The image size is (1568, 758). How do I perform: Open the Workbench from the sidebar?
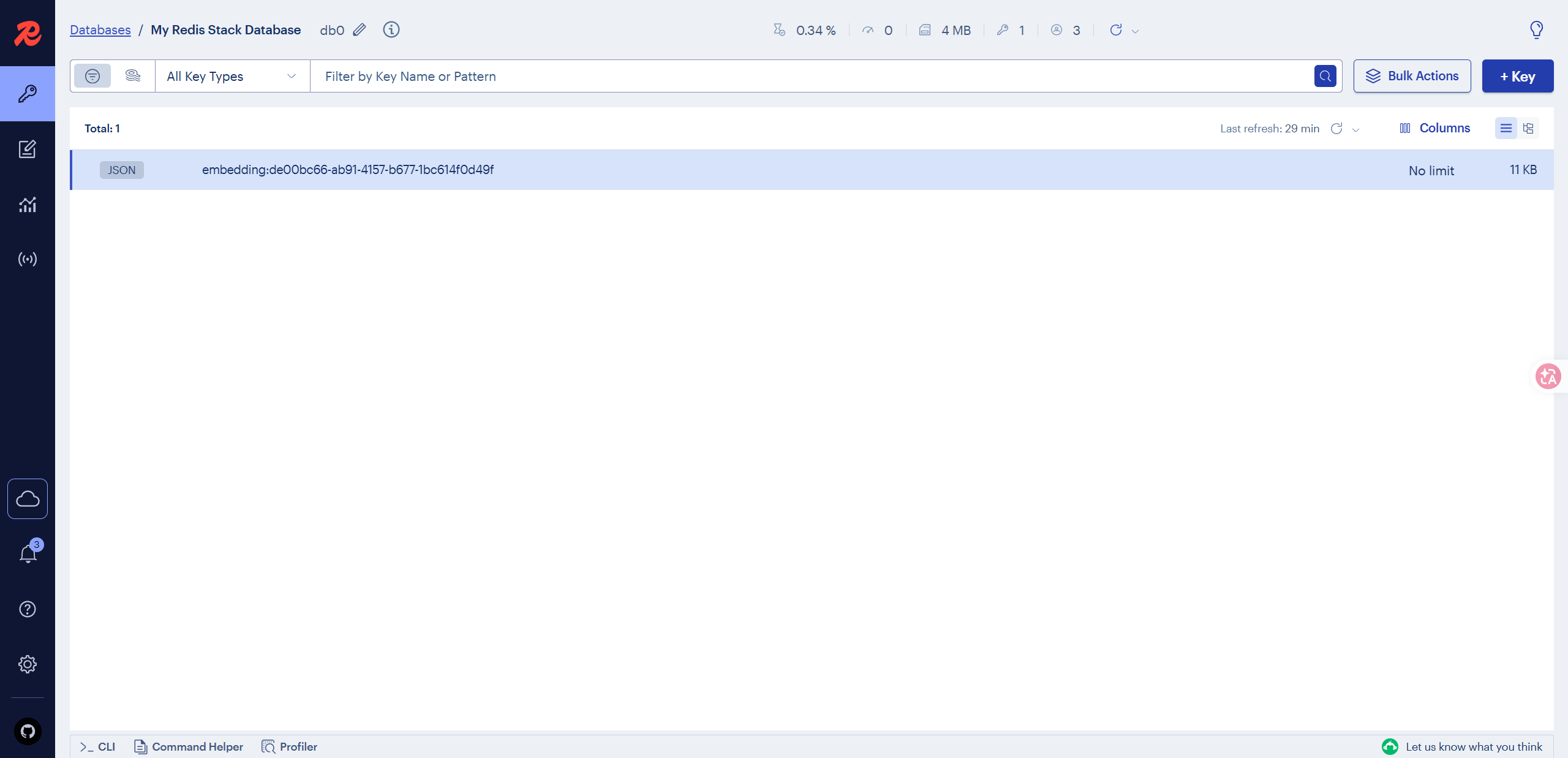coord(28,149)
